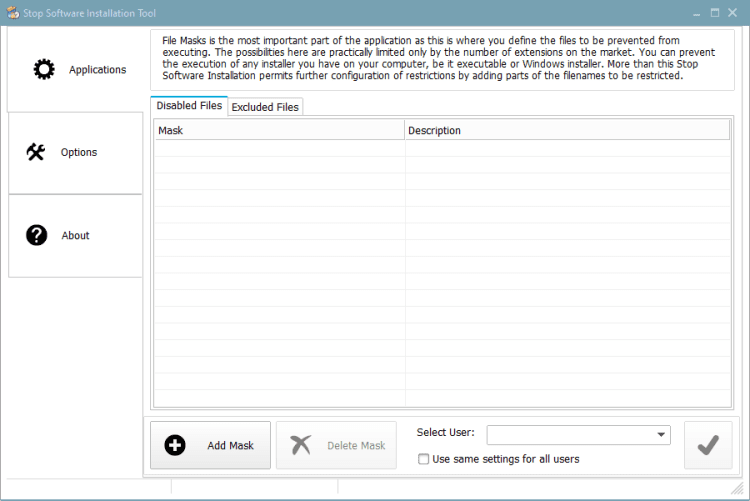Click the Add Mask button label
Screen dimensions: 750x501
[x=231, y=445]
